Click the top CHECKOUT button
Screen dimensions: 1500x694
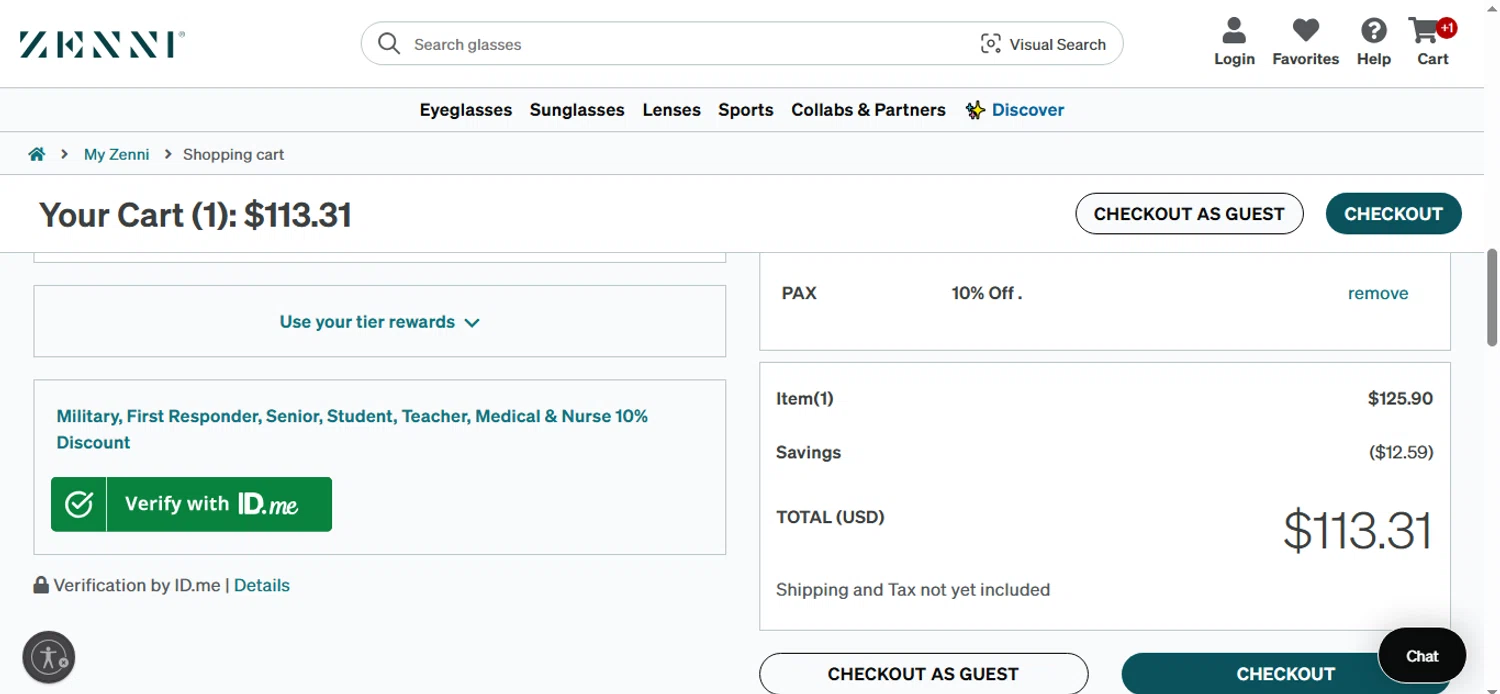[x=1393, y=214]
